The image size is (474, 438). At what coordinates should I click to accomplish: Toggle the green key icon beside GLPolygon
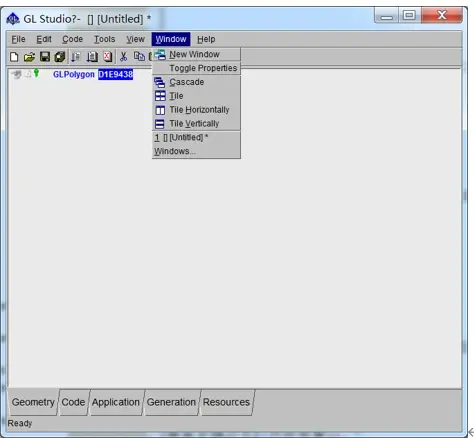coord(36,74)
